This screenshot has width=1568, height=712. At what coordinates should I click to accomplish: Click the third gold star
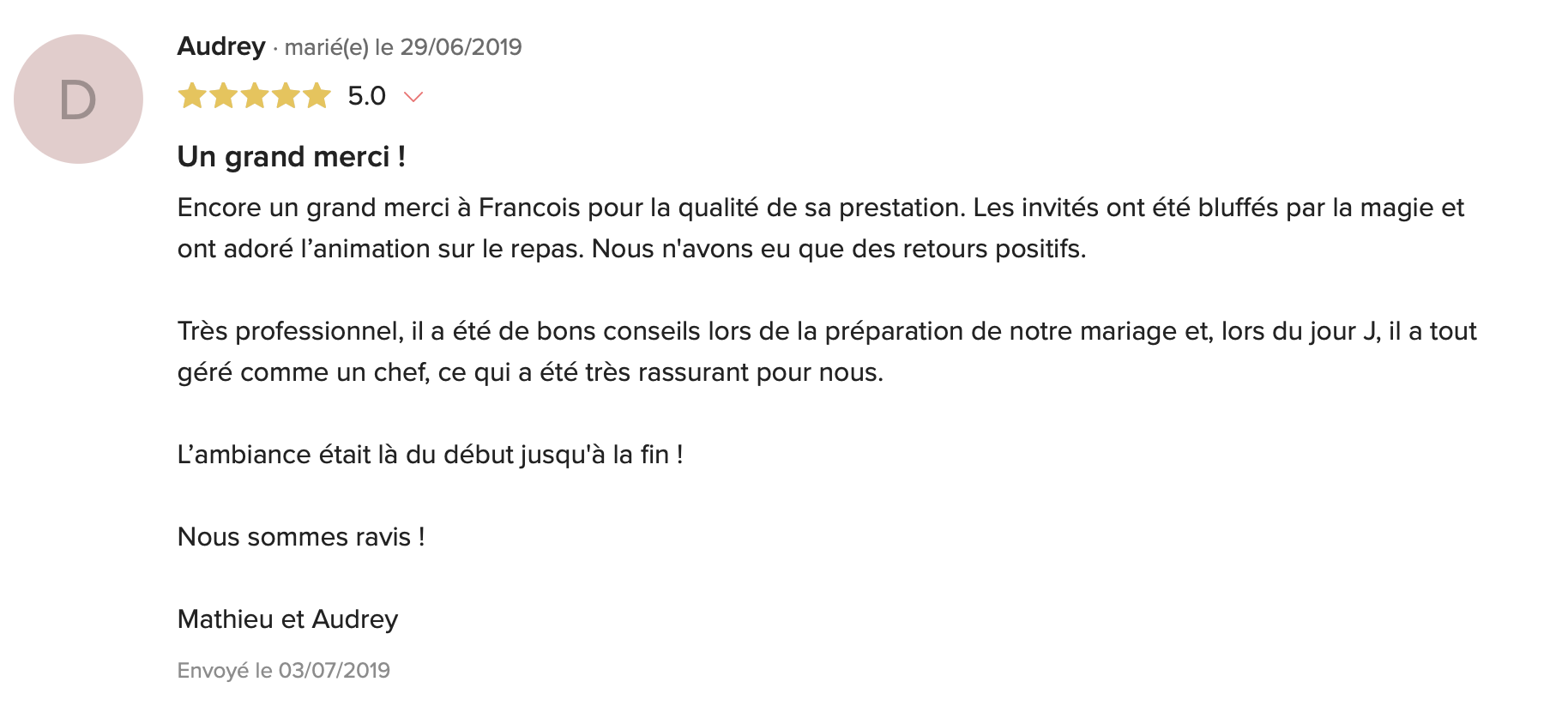point(255,95)
